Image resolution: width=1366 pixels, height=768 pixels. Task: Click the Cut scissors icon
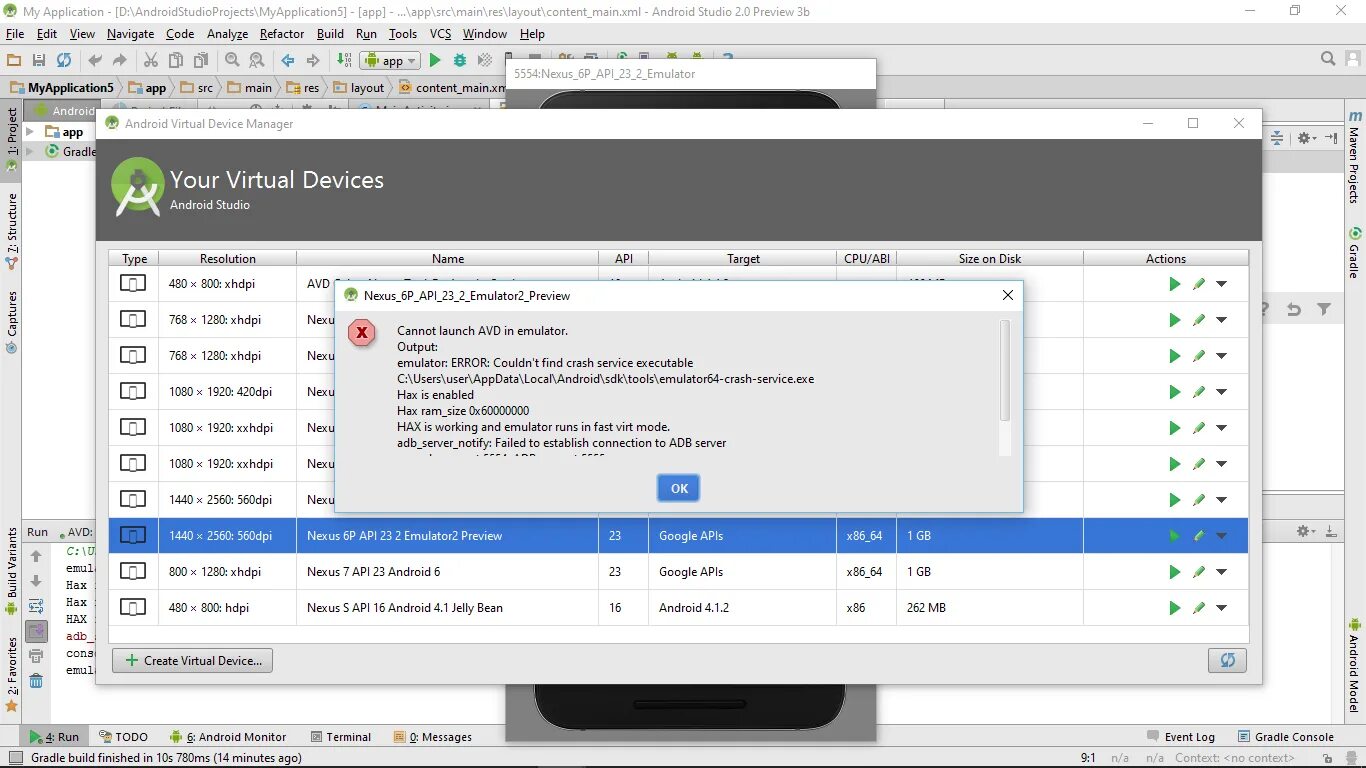tap(151, 61)
